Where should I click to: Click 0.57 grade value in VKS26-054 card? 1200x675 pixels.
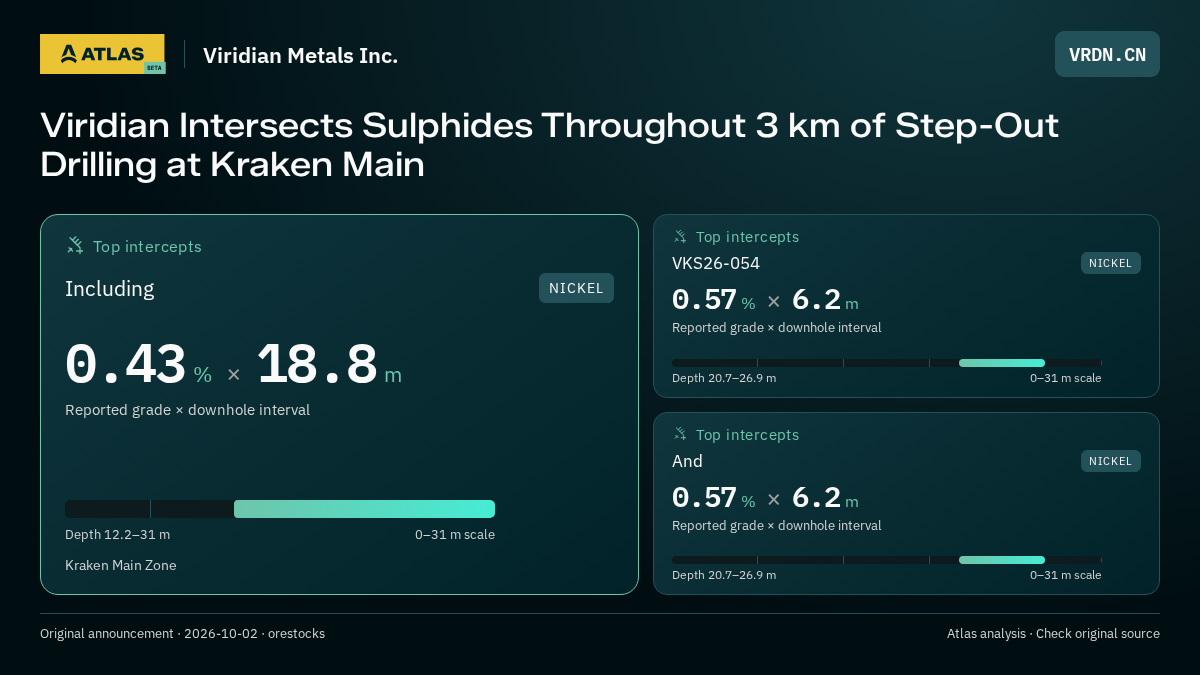point(704,300)
